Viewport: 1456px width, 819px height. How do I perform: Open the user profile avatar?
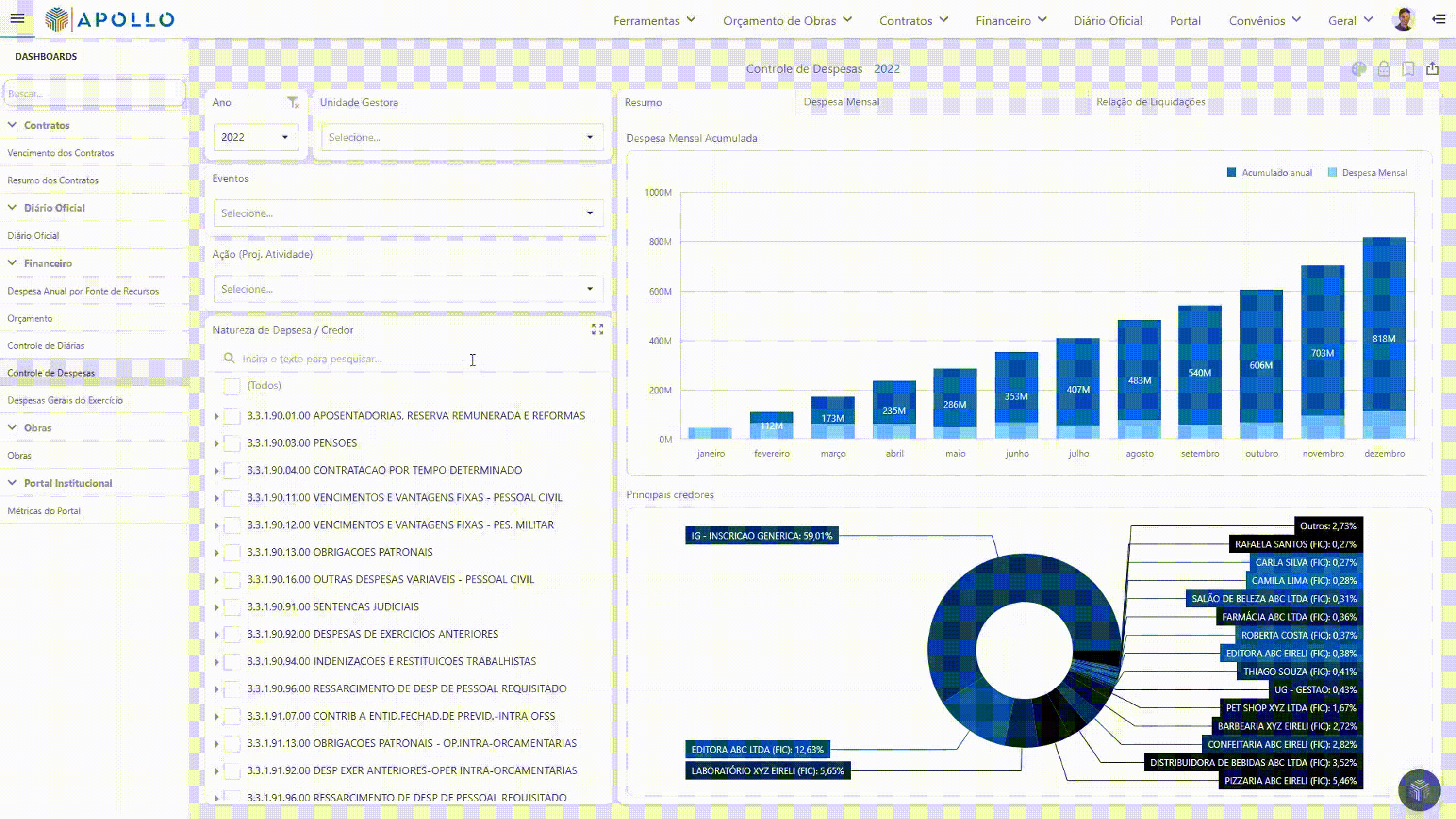point(1404,20)
